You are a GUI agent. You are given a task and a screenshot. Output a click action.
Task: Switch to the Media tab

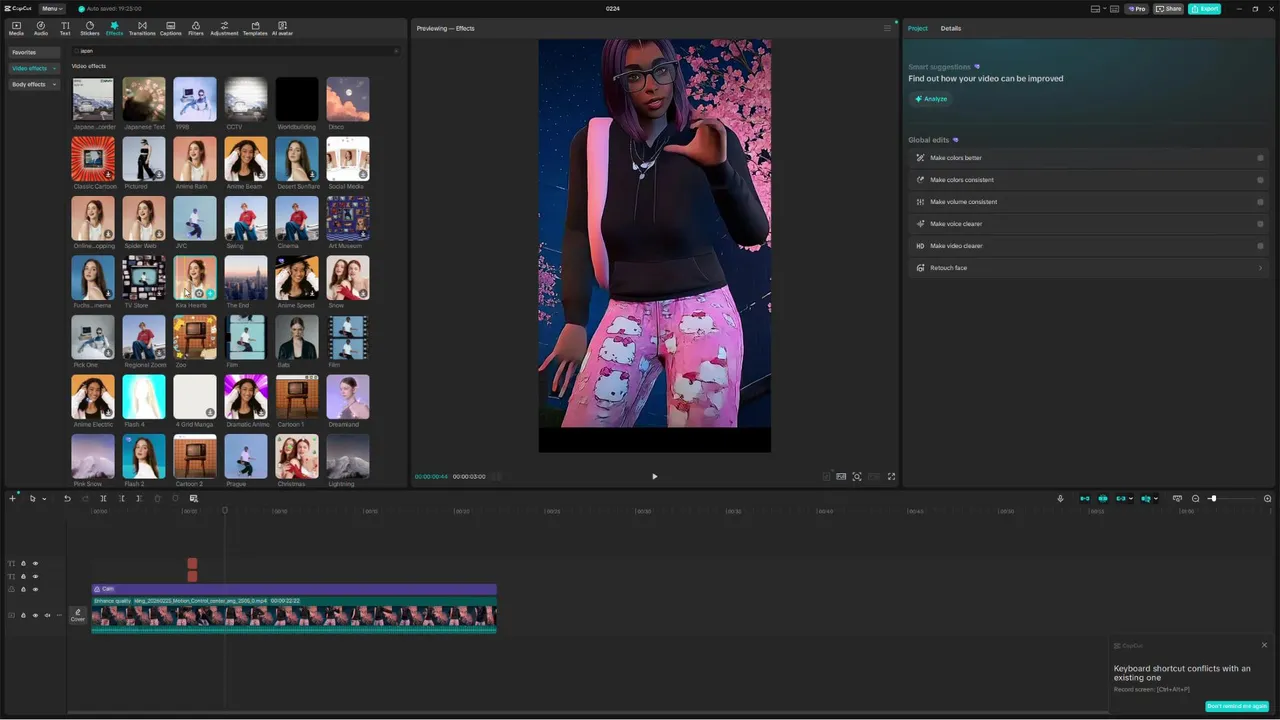[16, 28]
